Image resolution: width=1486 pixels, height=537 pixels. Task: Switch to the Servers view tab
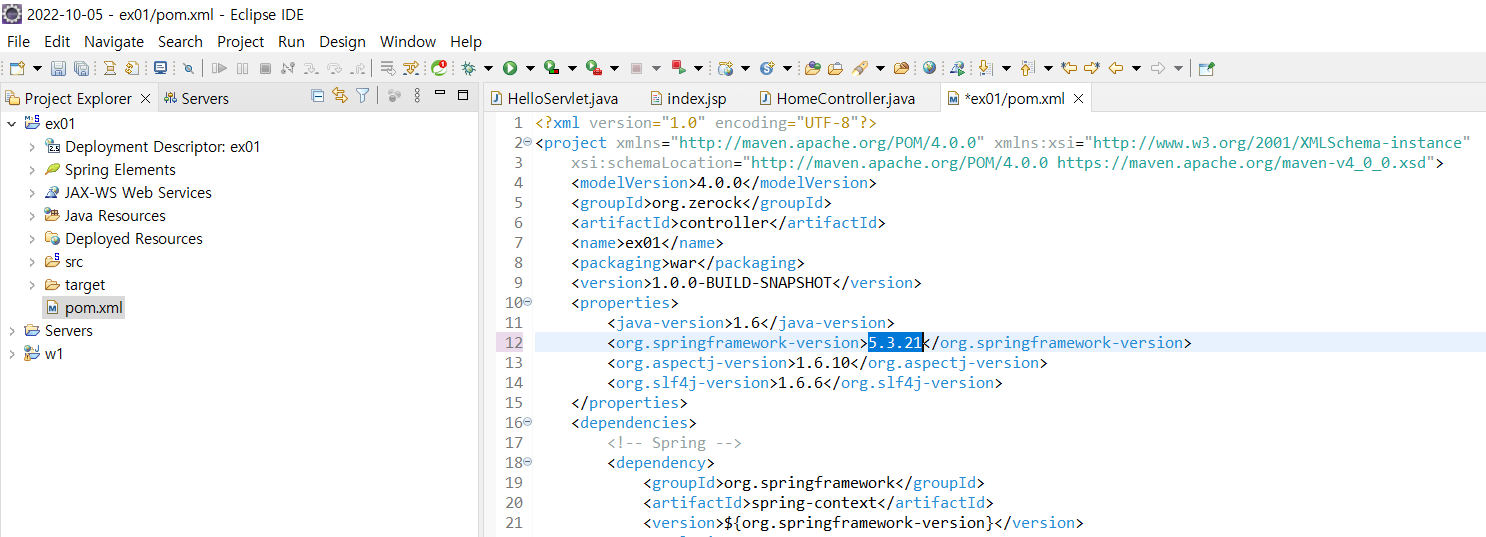coord(197,98)
